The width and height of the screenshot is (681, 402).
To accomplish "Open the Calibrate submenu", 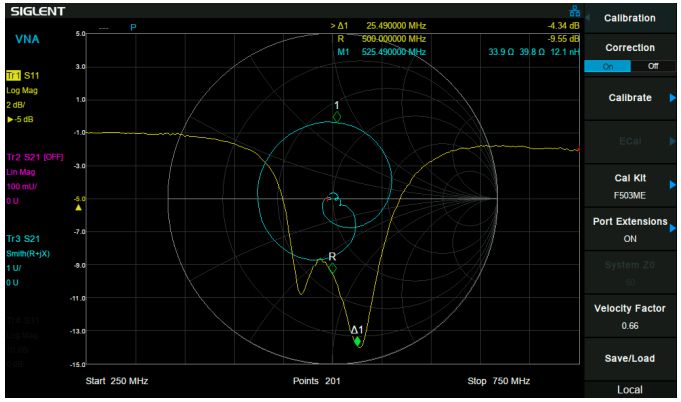I will [x=630, y=98].
